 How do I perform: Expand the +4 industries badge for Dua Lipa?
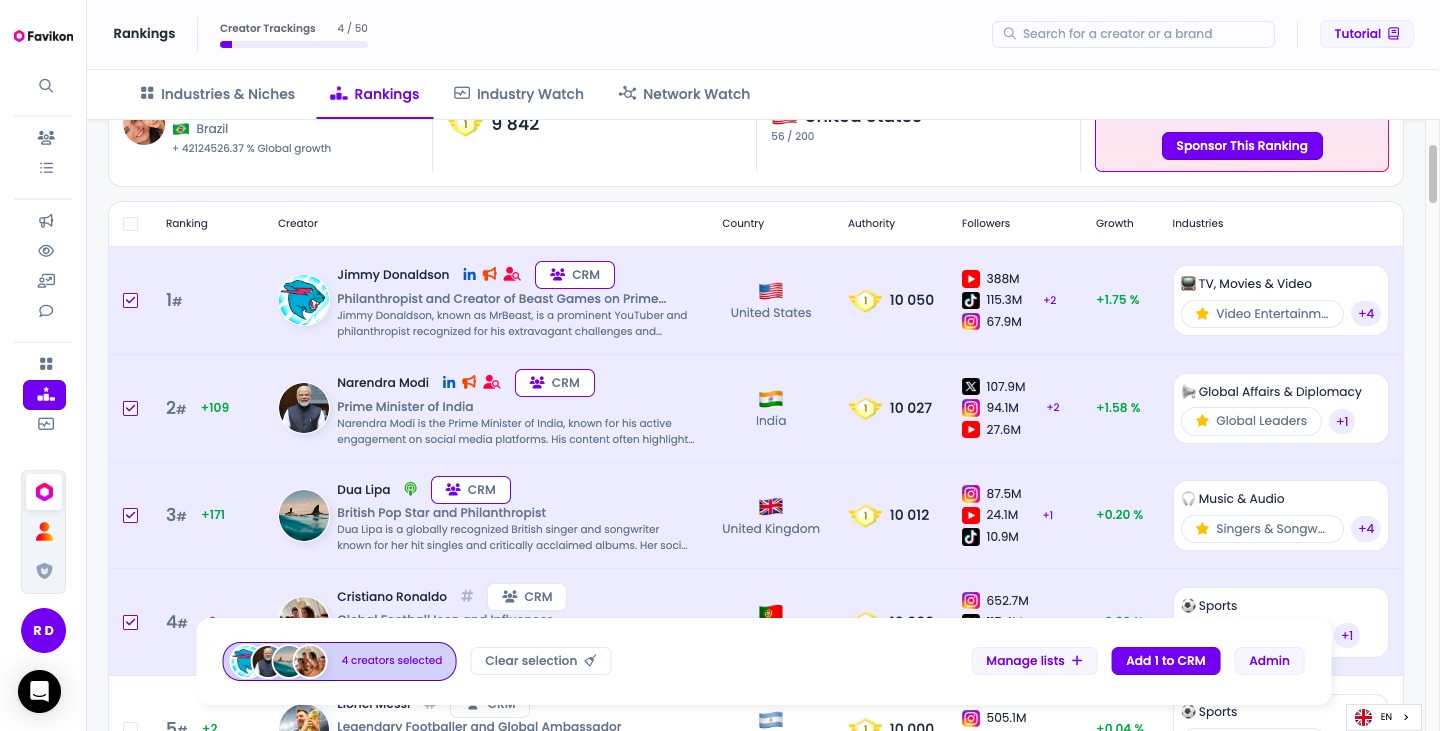click(1366, 528)
